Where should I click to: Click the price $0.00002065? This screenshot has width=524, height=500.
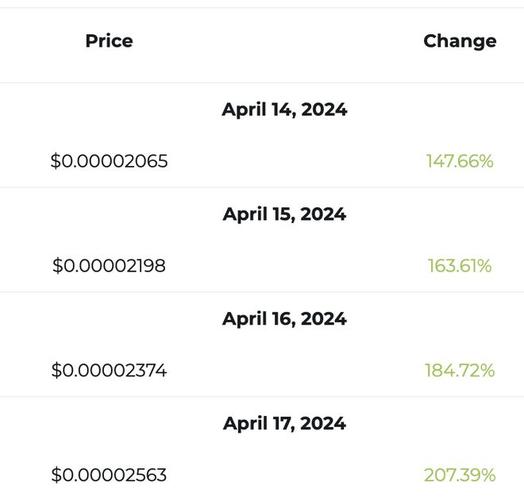[109, 161]
